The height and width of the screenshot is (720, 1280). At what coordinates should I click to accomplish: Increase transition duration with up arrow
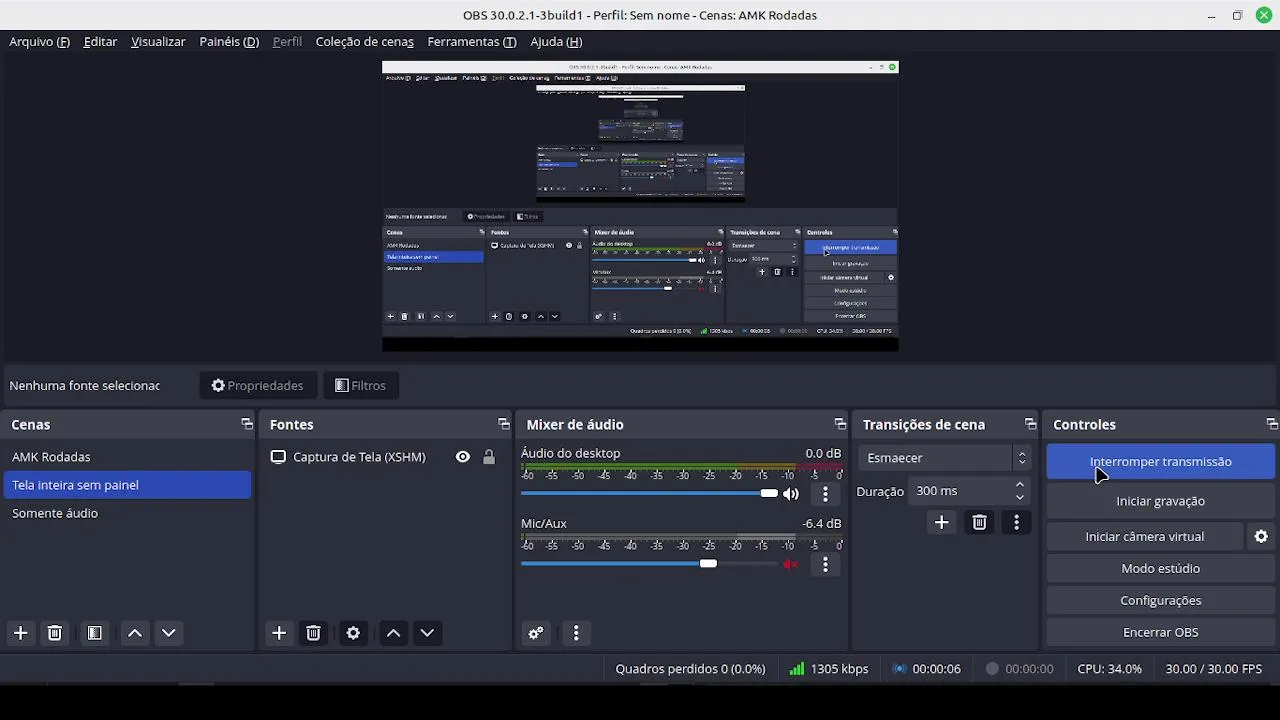click(1020, 485)
